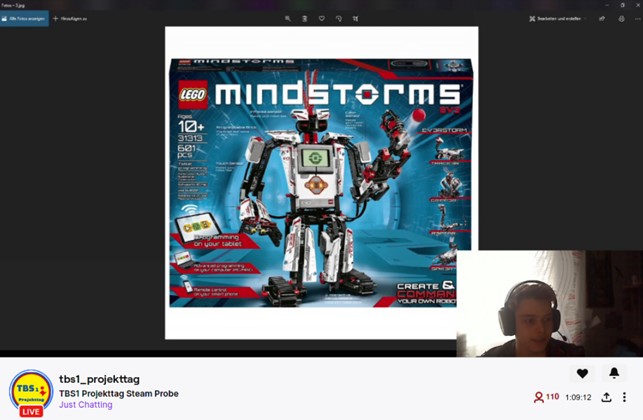This screenshot has width=643, height=420.
Task: Open the Hinzufügen zu option
Action: click(70, 18)
